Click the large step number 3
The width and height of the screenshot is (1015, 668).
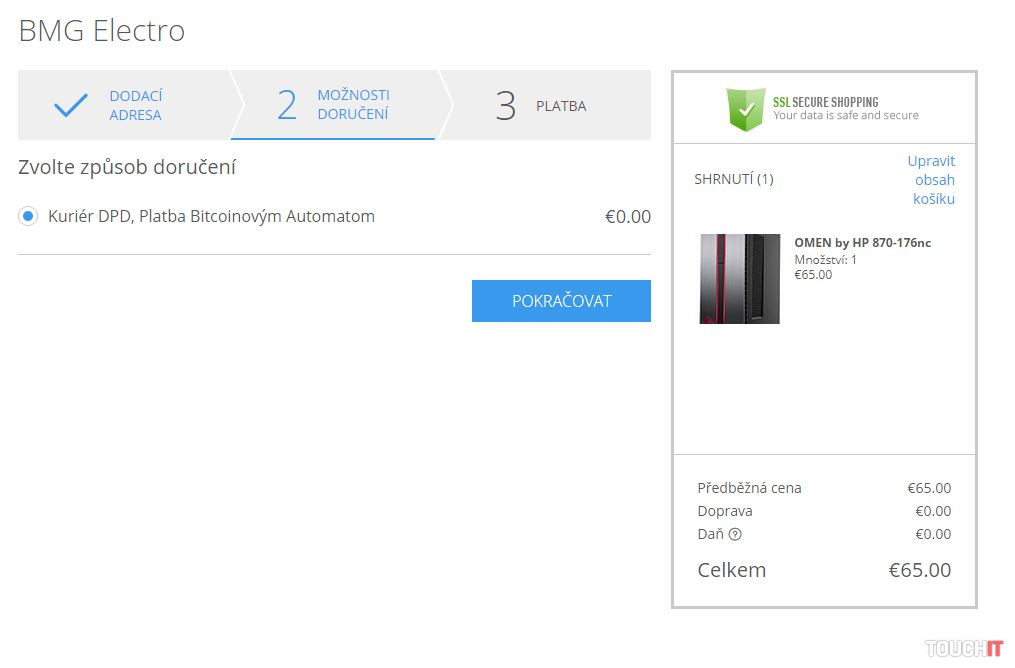[x=506, y=106]
